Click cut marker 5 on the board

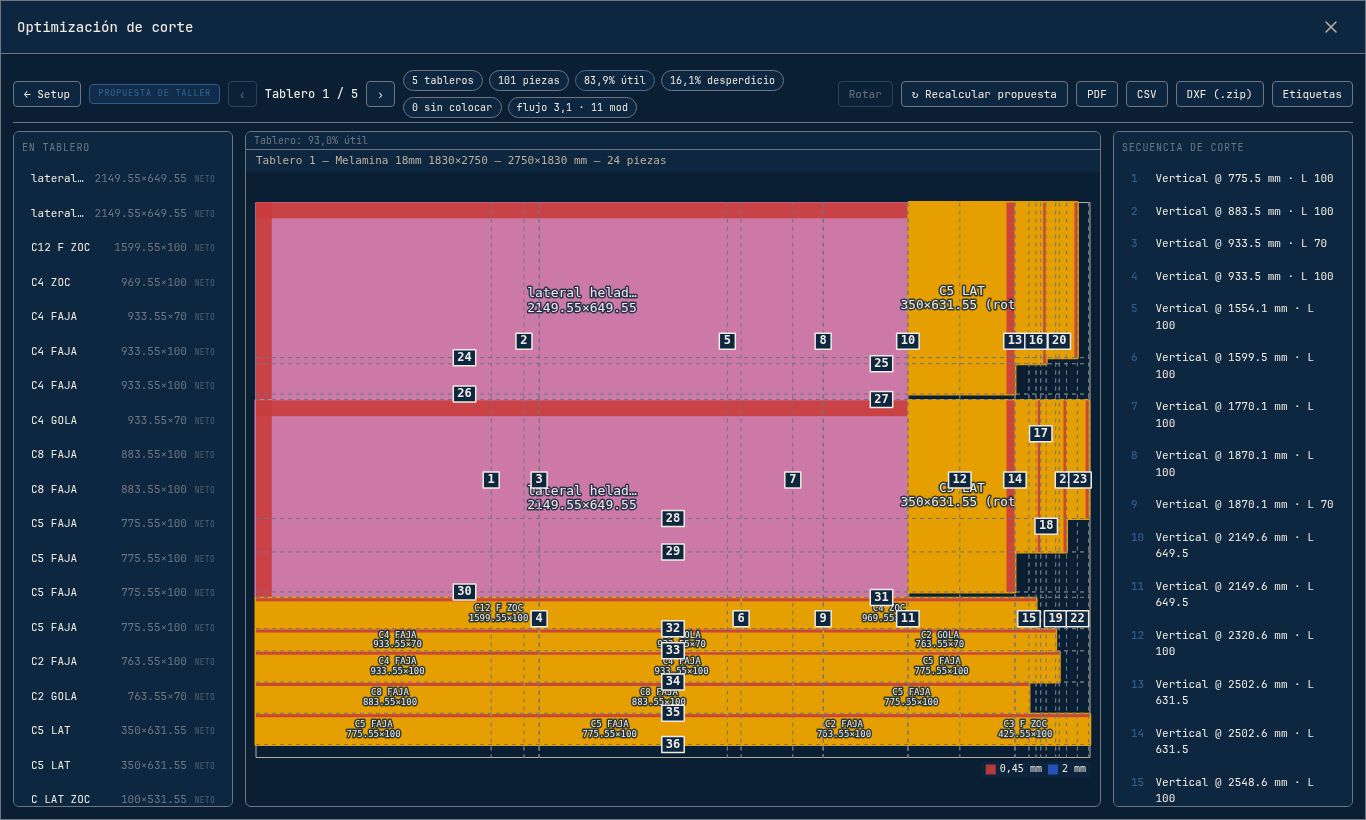pos(727,340)
